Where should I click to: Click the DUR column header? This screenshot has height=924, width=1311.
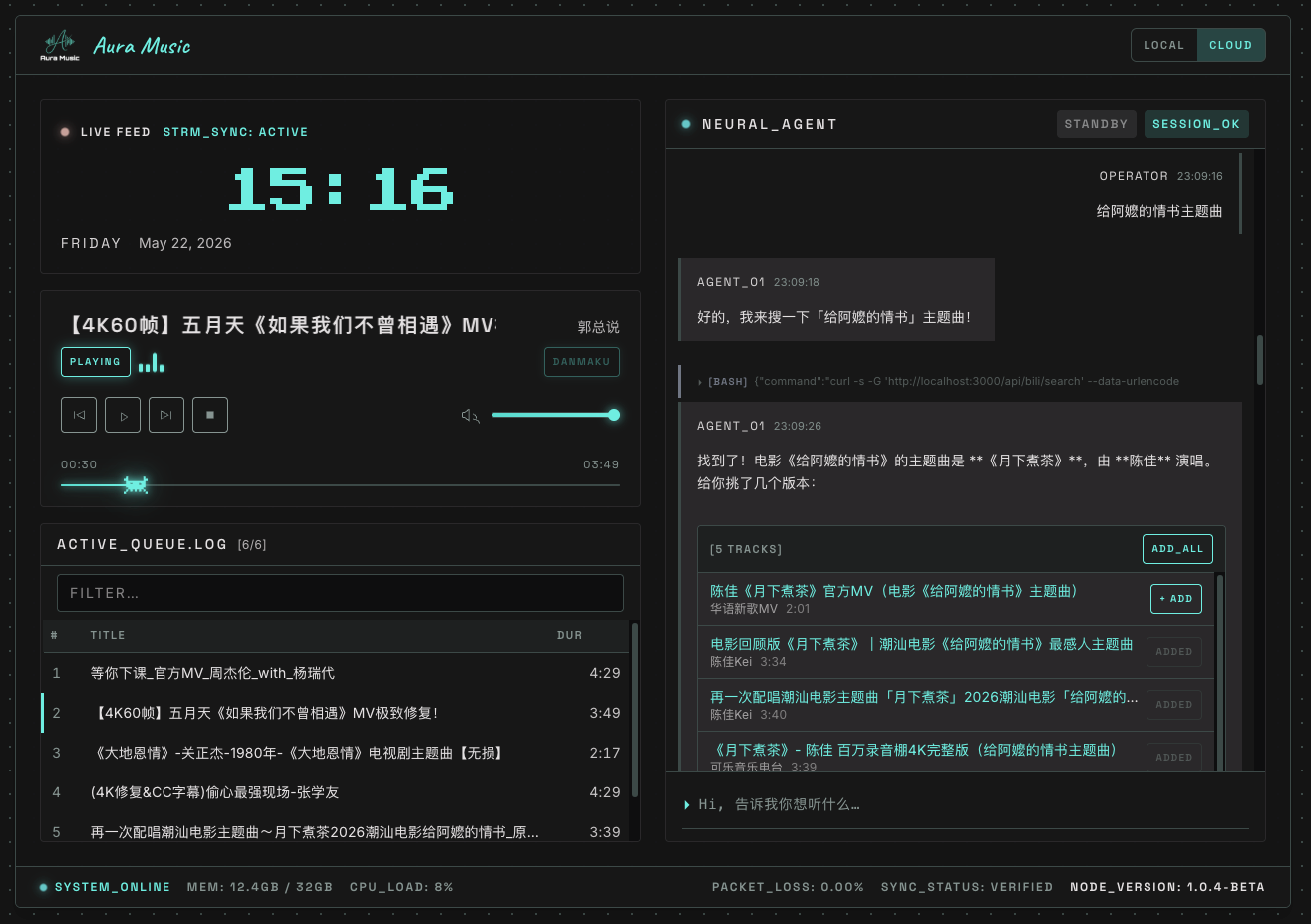pos(569,635)
